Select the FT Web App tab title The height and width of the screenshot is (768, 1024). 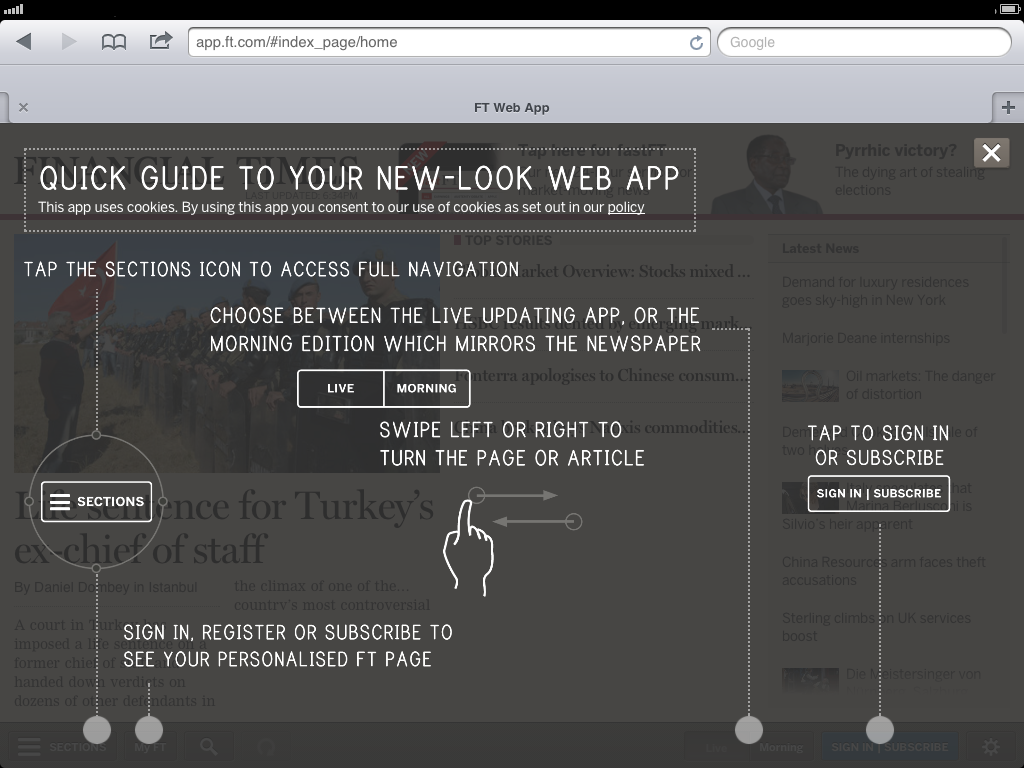(x=511, y=108)
